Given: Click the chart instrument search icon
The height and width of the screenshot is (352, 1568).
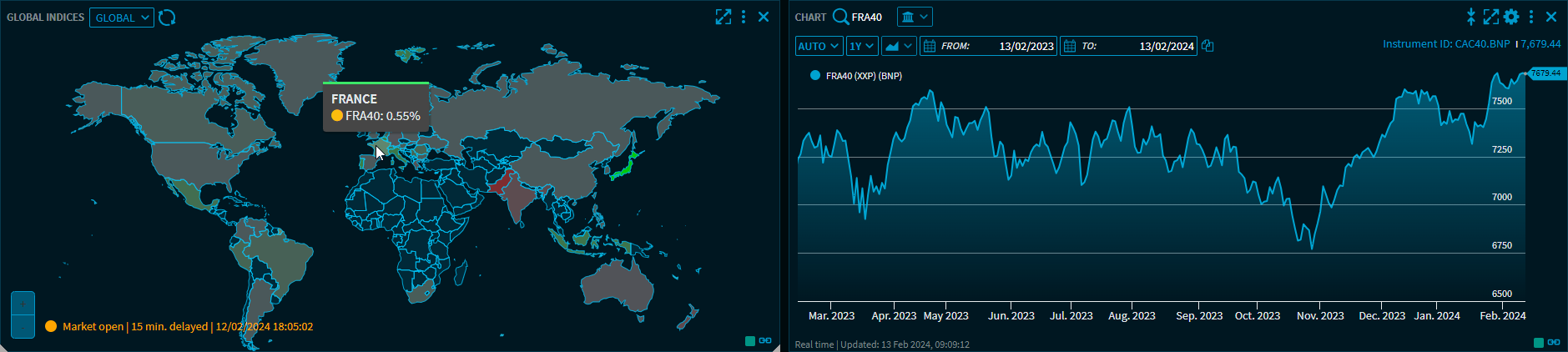Looking at the screenshot, I should point(840,17).
